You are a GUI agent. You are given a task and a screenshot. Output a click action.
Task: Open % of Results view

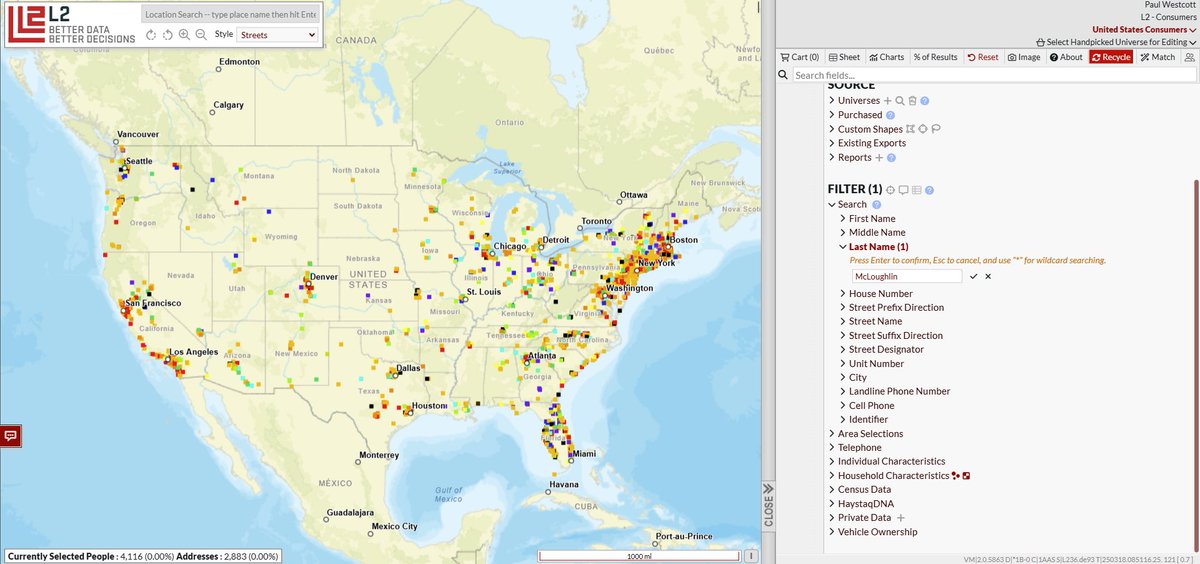pyautogui.click(x=935, y=57)
